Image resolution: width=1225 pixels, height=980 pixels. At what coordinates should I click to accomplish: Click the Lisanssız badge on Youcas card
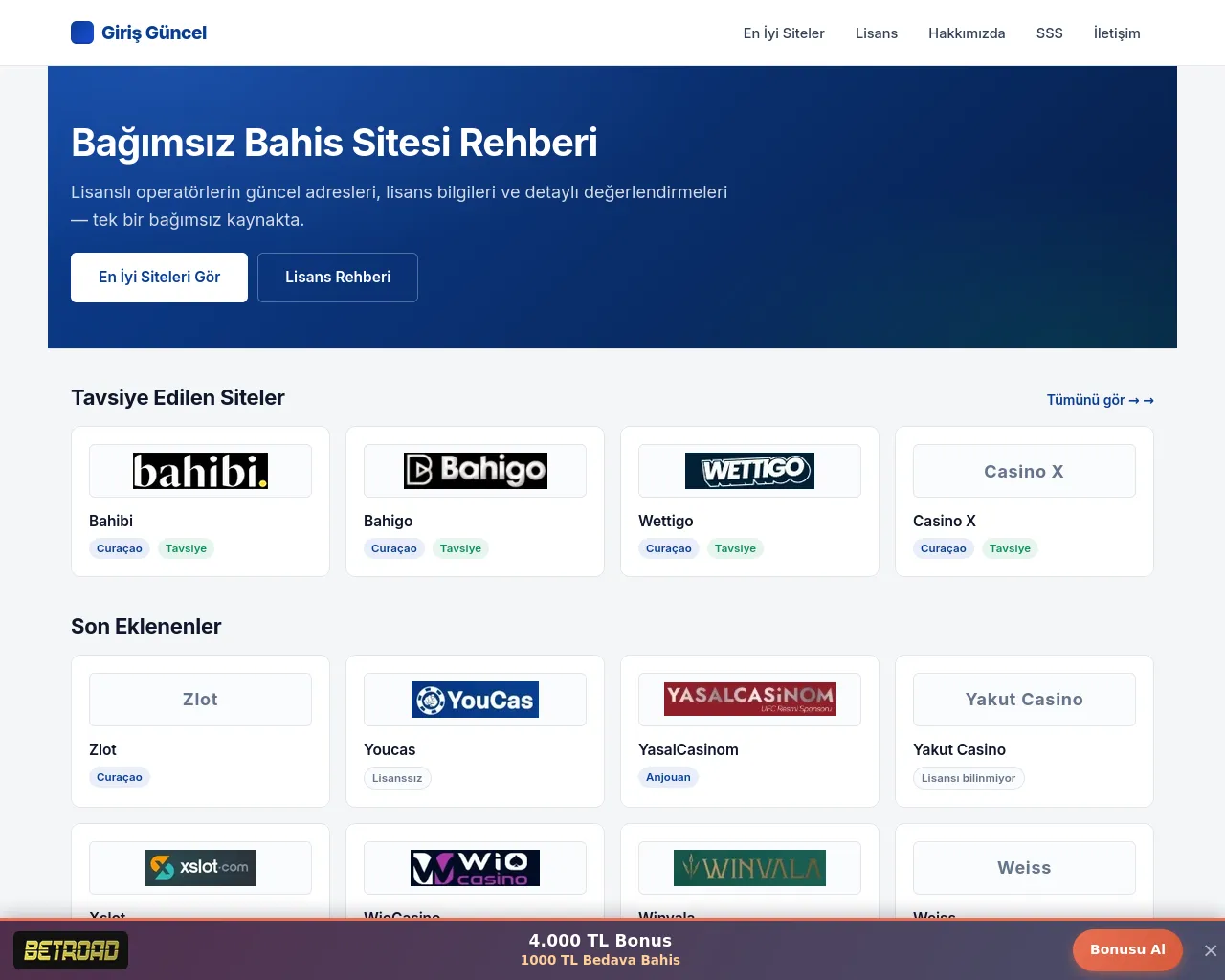point(397,778)
